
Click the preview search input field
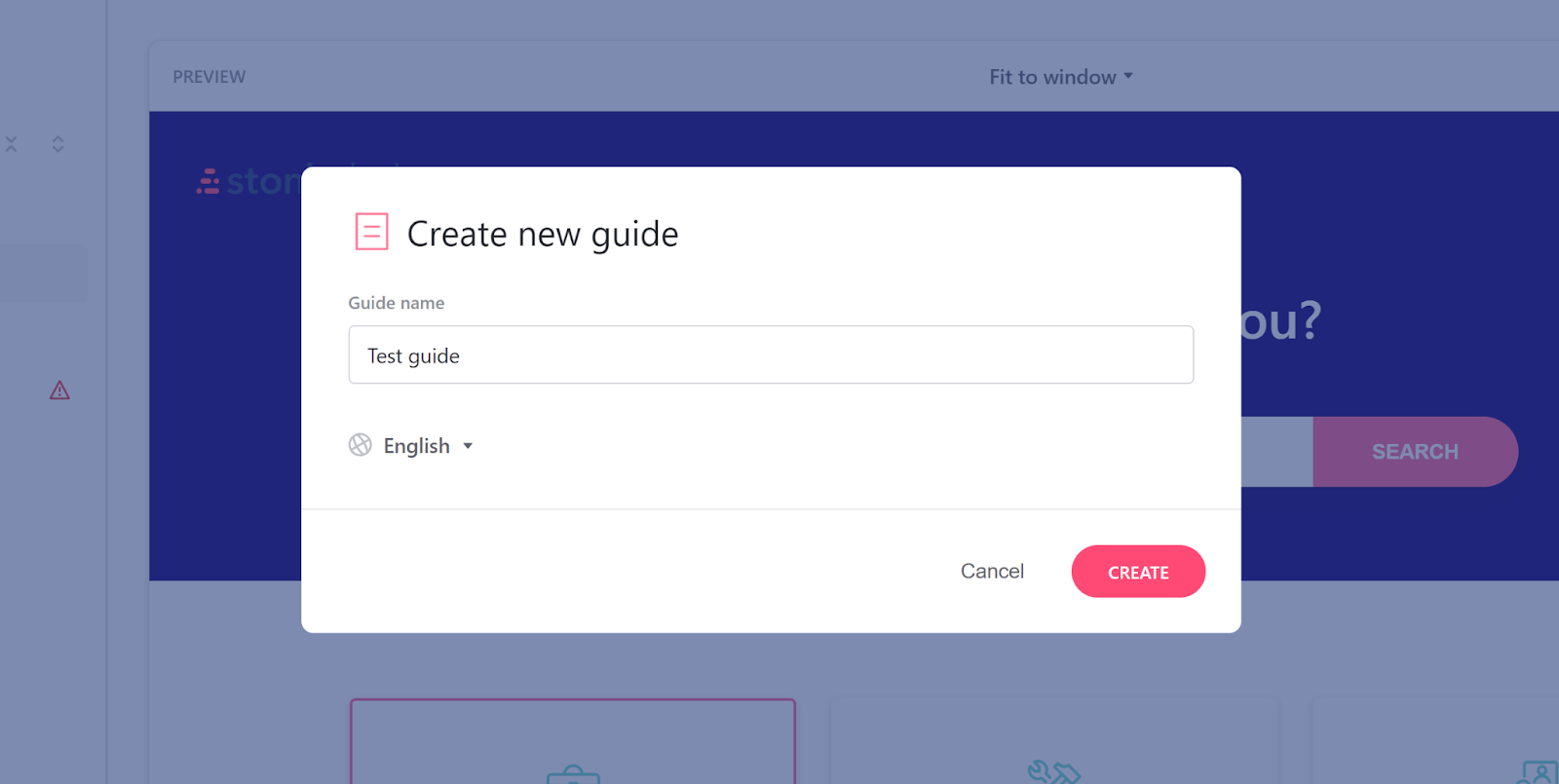coord(1276,452)
